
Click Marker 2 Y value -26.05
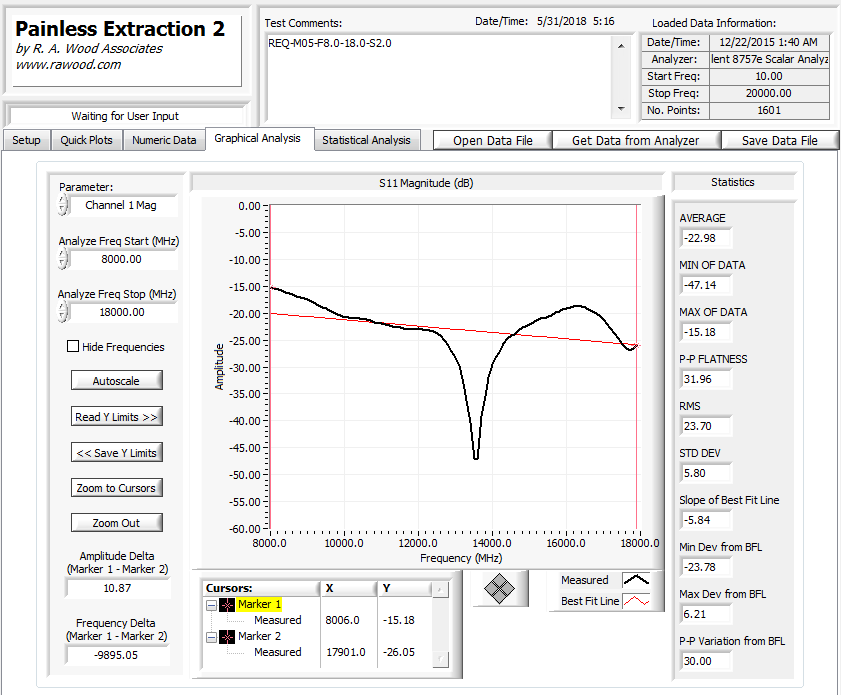(399, 652)
